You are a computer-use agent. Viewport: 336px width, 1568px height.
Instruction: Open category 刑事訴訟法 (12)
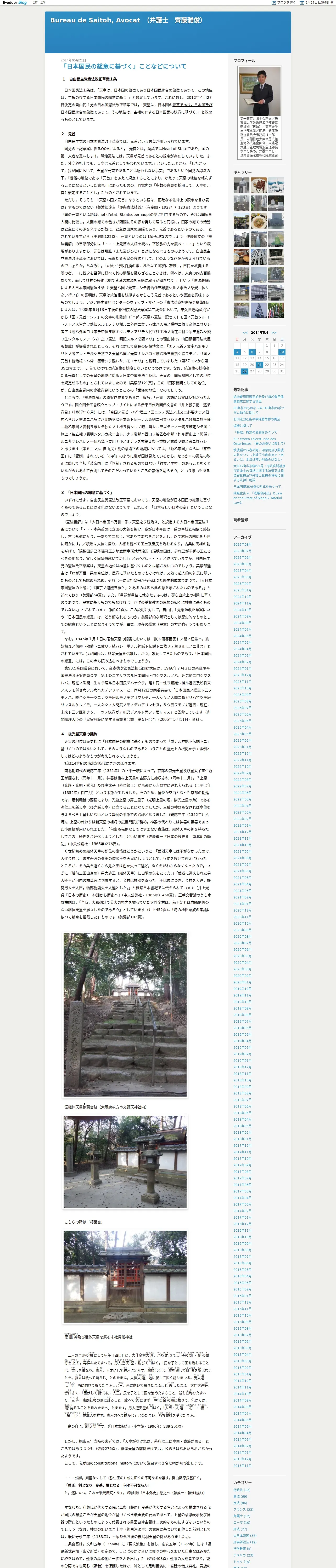(x=245, y=1542)
